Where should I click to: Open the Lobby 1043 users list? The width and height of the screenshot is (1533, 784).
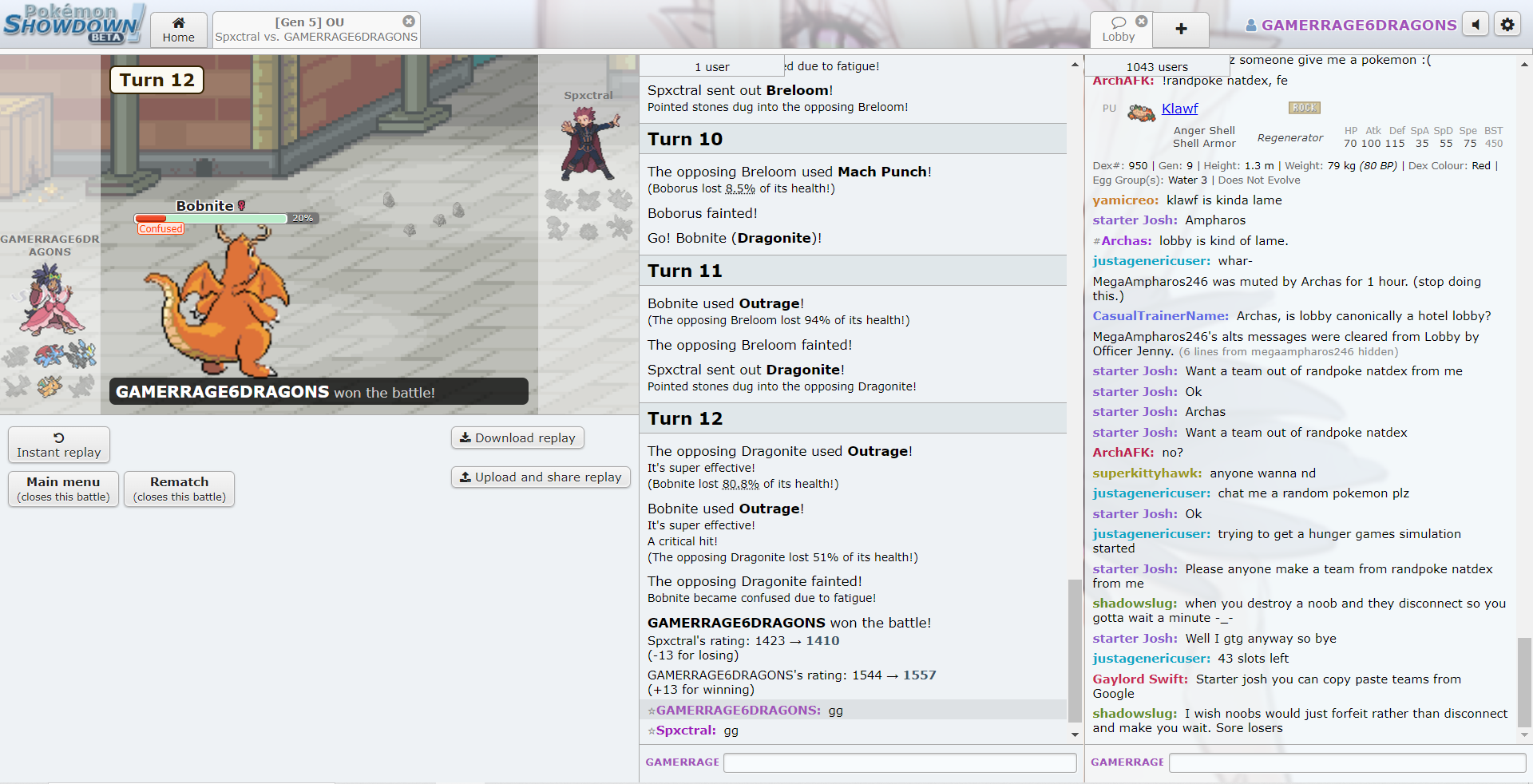[x=1157, y=67]
